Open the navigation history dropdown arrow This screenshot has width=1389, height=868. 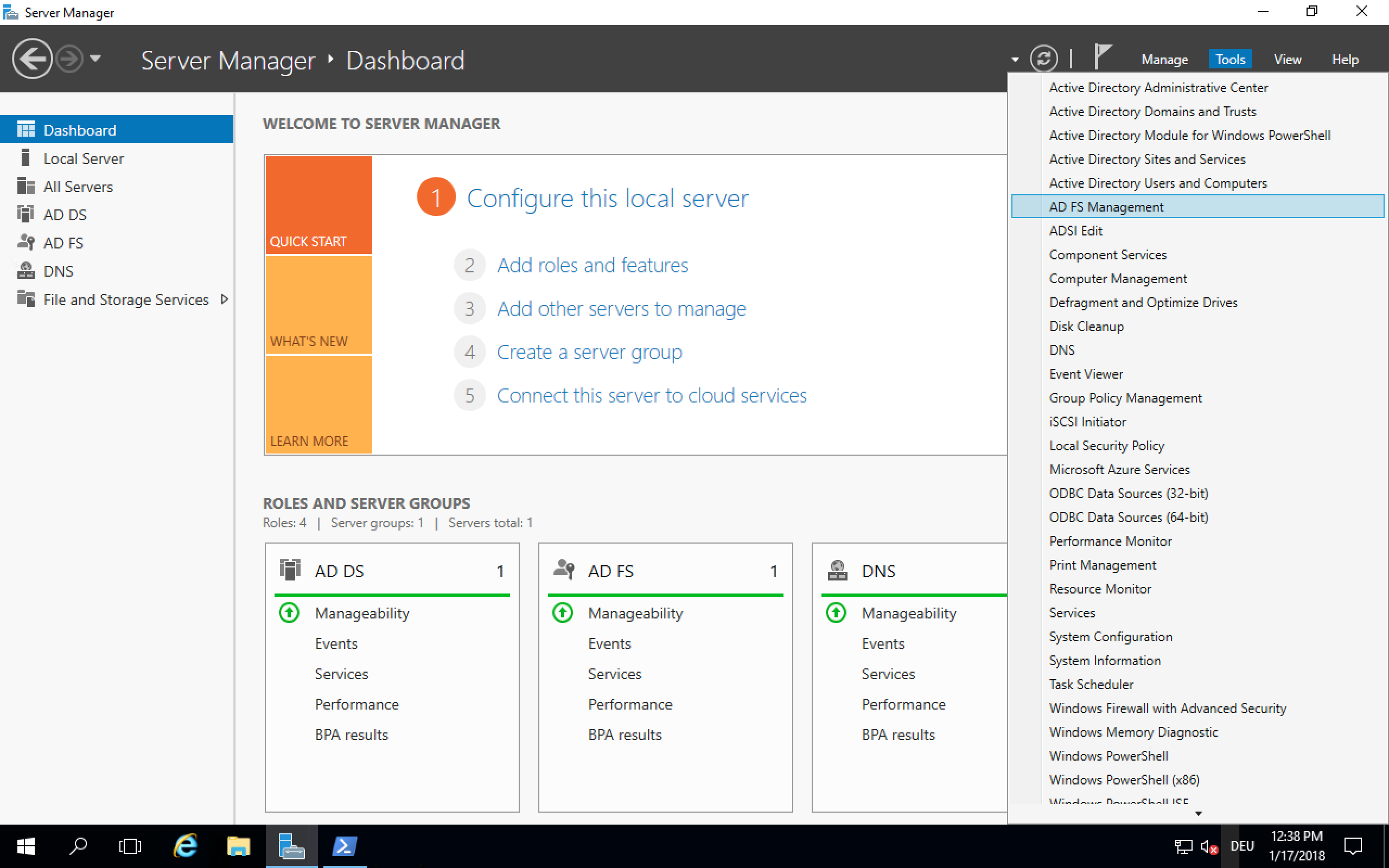96,59
